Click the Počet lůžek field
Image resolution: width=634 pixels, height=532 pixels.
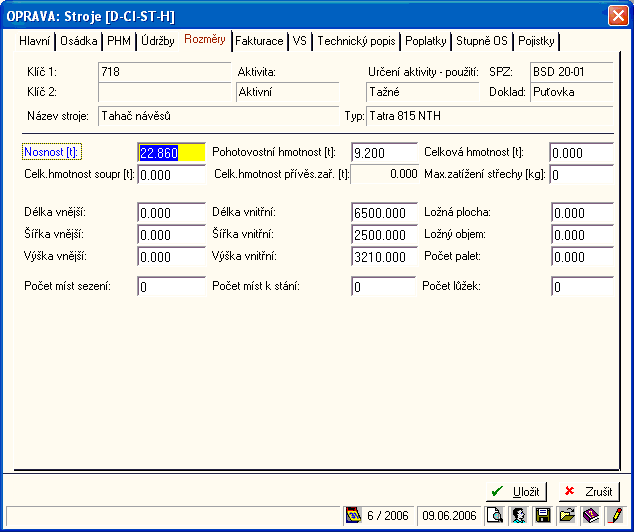(582, 287)
